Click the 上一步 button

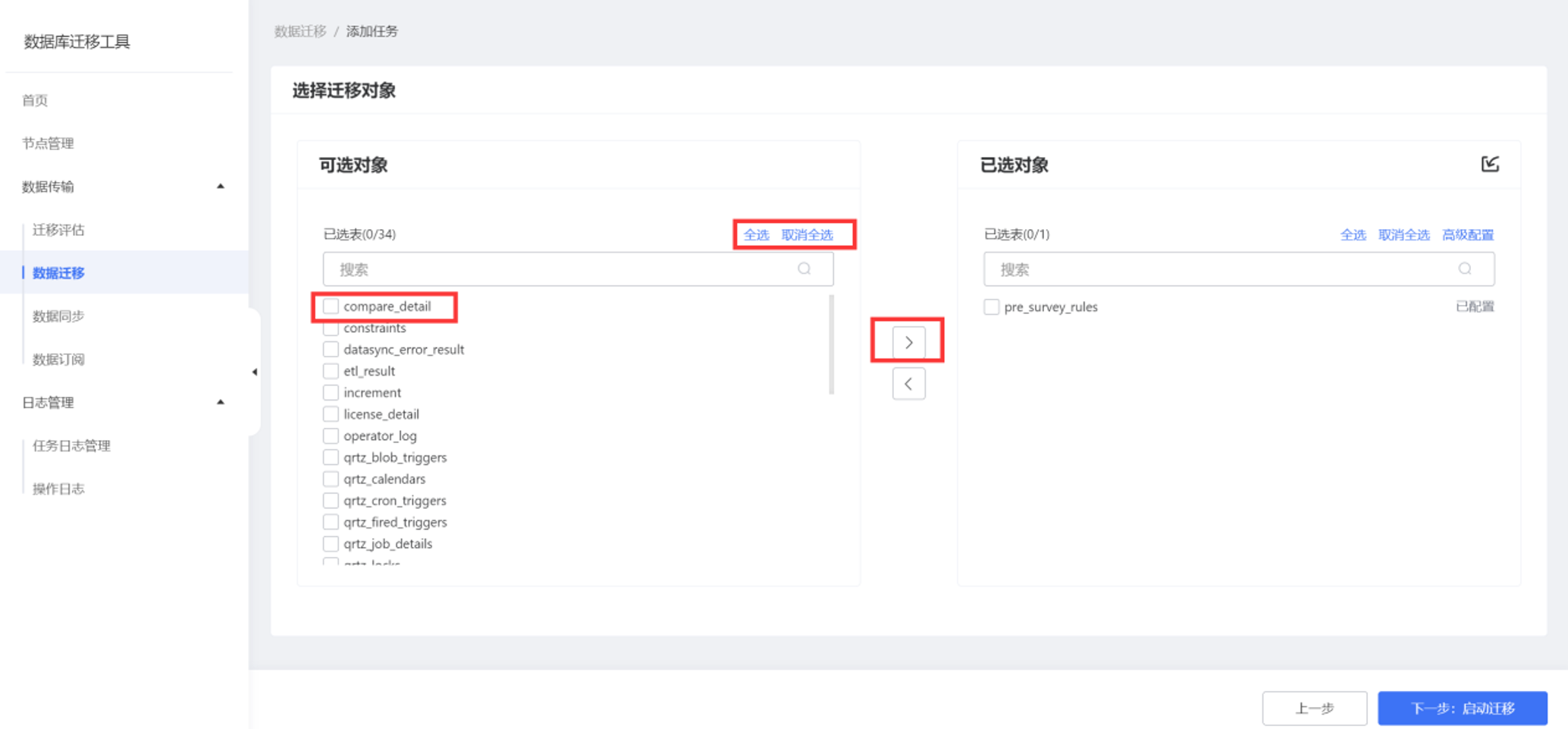click(1315, 708)
